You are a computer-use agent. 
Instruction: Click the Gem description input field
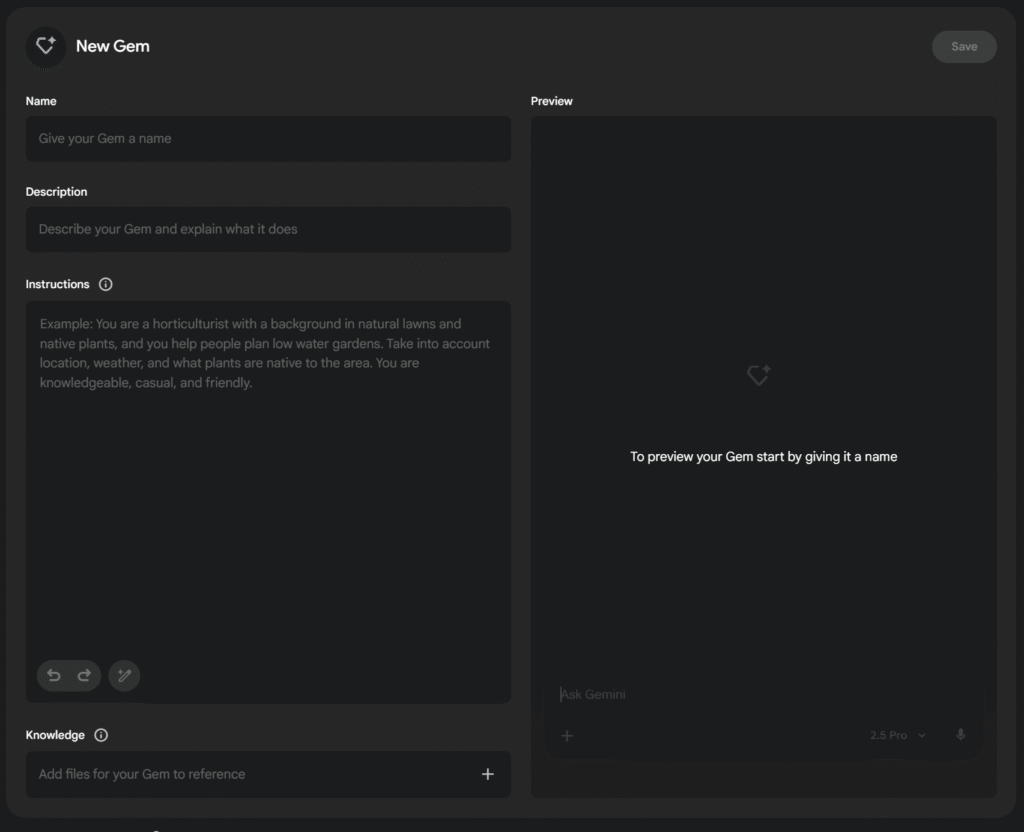[268, 229]
